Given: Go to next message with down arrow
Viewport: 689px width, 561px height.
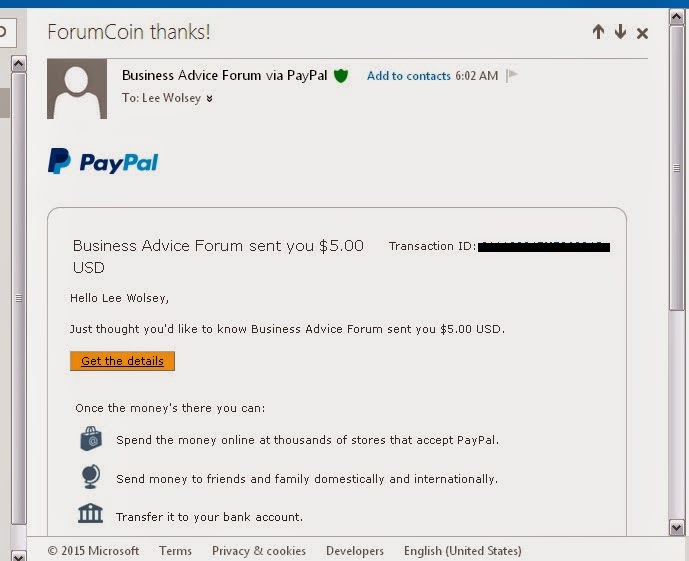Looking at the screenshot, I should point(620,32).
